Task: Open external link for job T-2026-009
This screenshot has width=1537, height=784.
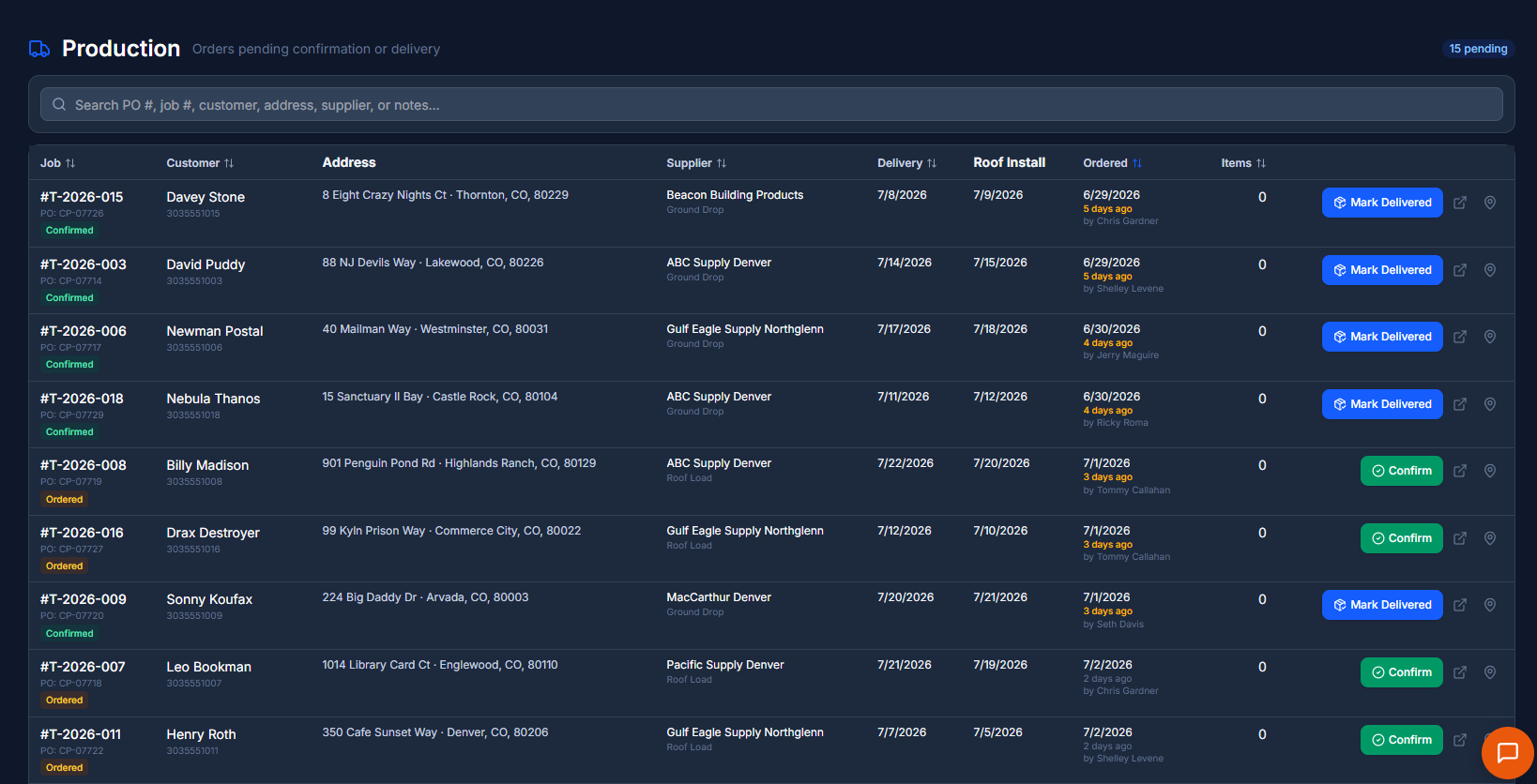Action: tap(1460, 605)
